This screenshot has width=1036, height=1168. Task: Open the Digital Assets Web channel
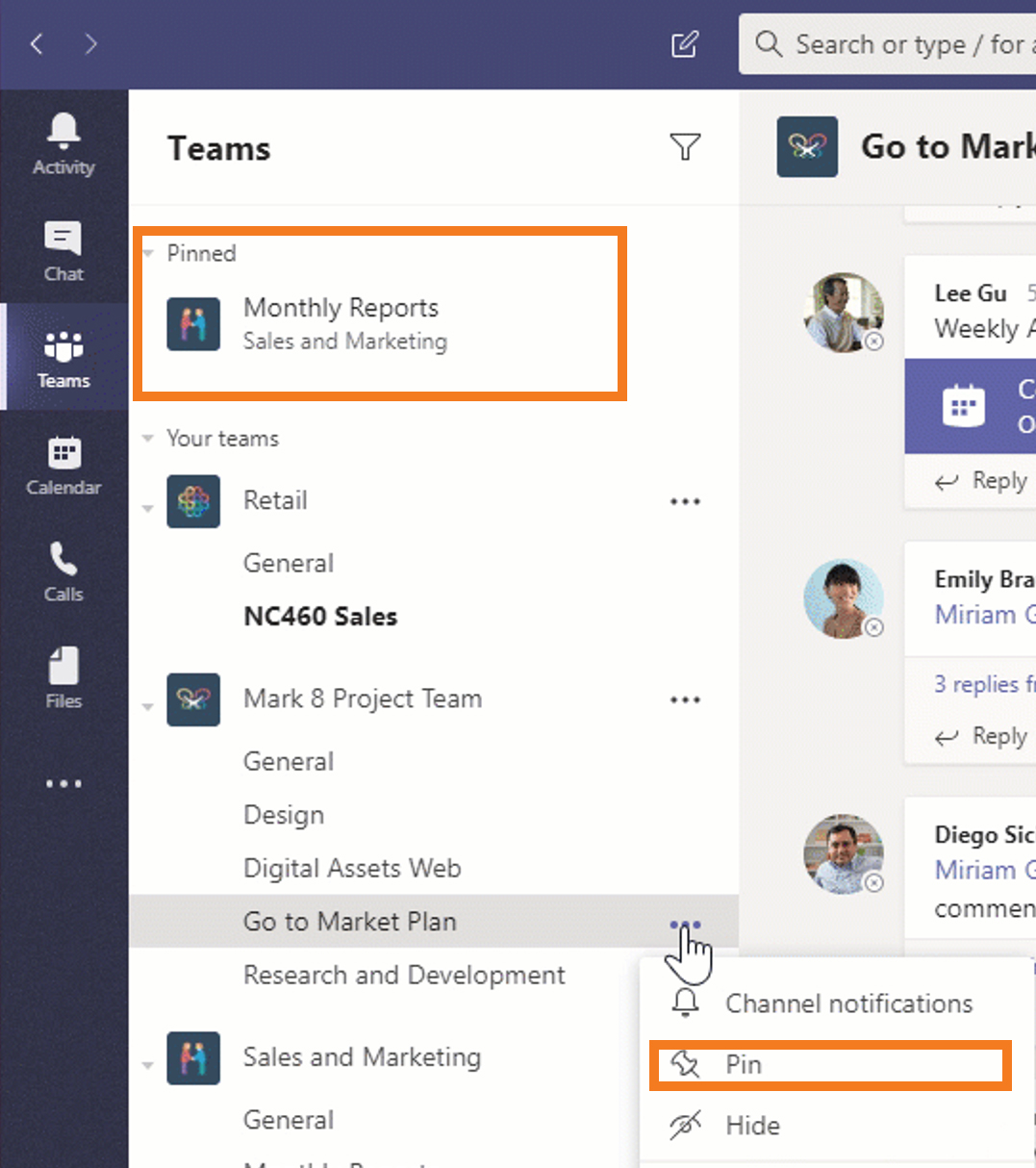click(x=352, y=868)
